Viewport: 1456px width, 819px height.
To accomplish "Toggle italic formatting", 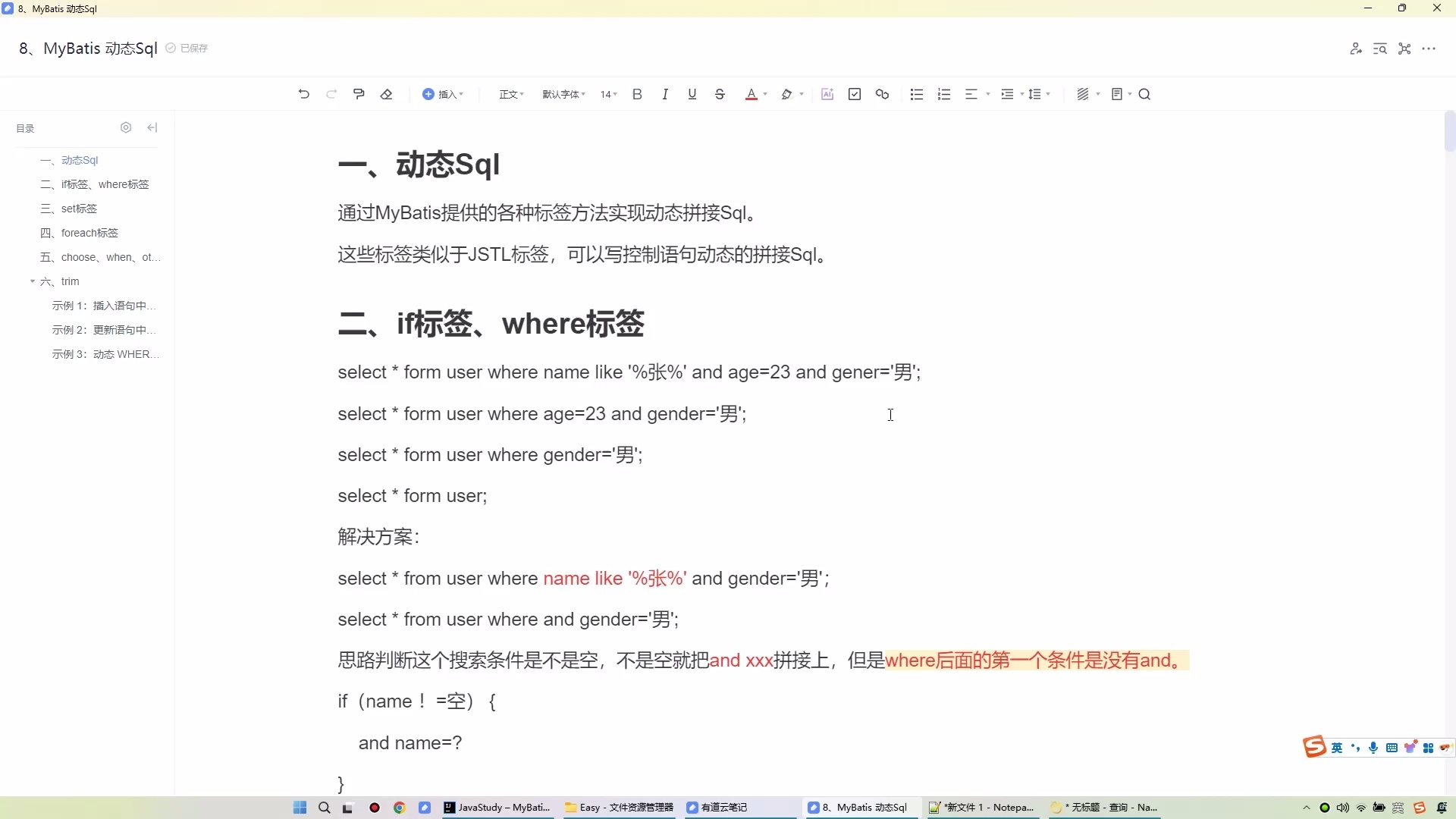I will click(665, 94).
